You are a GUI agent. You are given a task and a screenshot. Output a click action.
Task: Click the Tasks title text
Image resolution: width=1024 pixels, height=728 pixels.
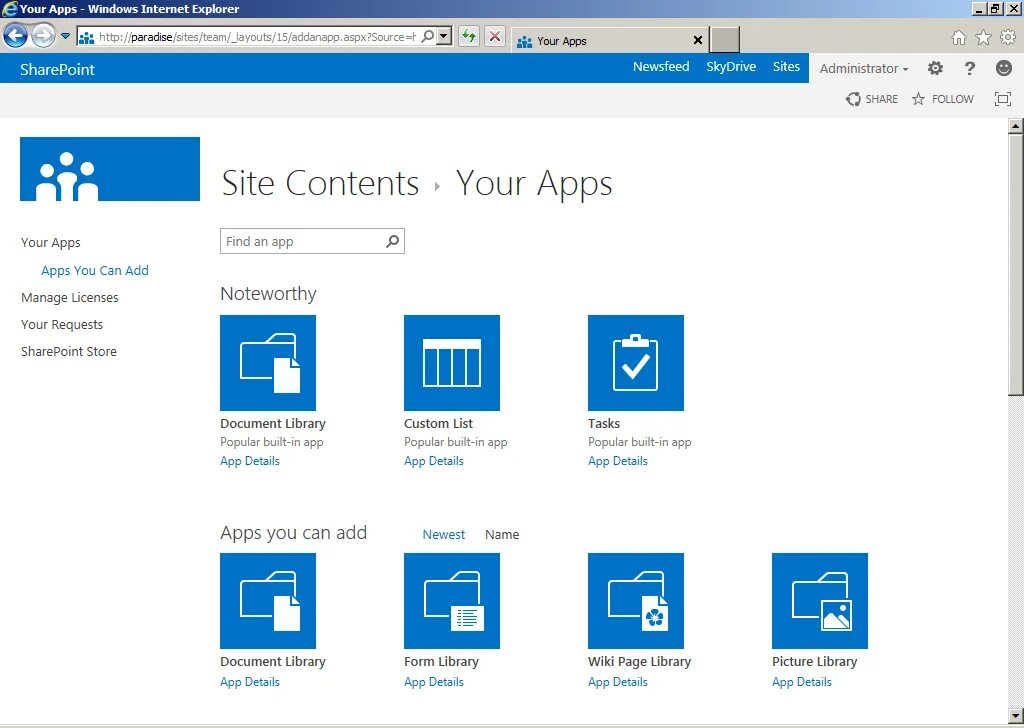point(604,424)
